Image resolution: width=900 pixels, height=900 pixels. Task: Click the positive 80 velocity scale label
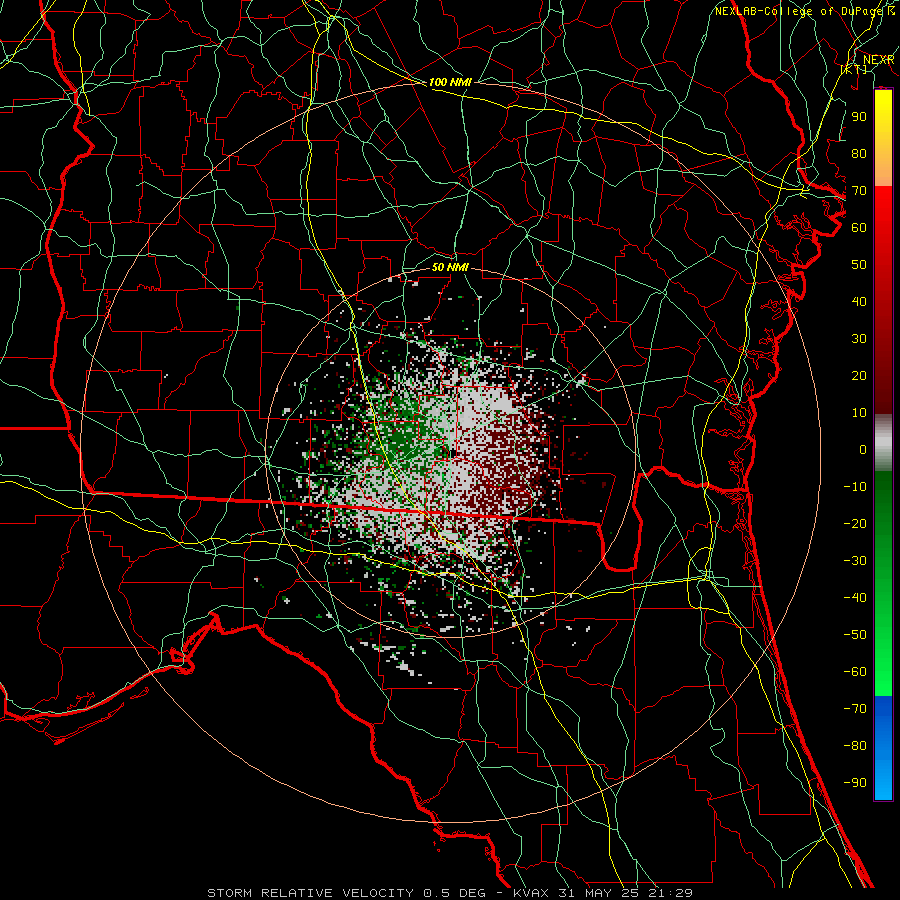pos(859,154)
